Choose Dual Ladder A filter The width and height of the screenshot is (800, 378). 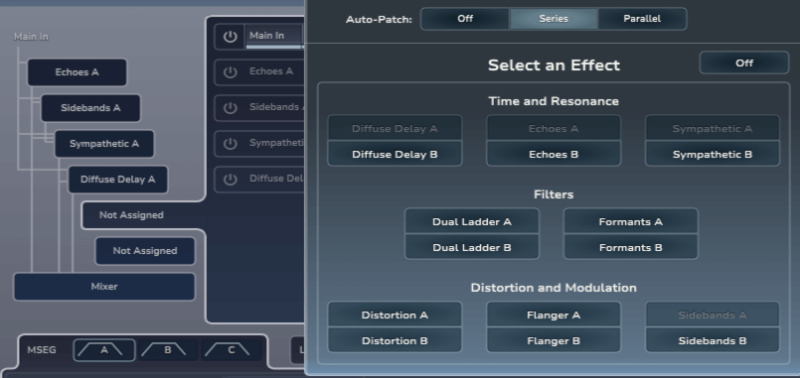point(472,221)
